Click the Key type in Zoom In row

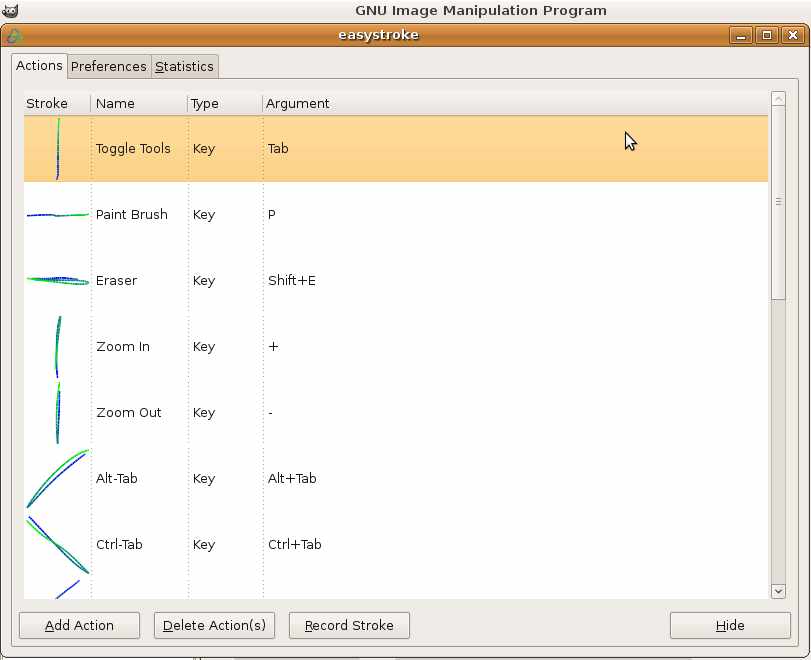204,347
